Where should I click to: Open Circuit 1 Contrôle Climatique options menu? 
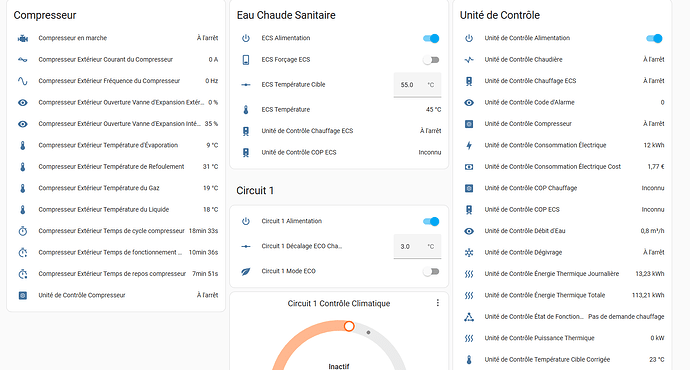[437, 303]
